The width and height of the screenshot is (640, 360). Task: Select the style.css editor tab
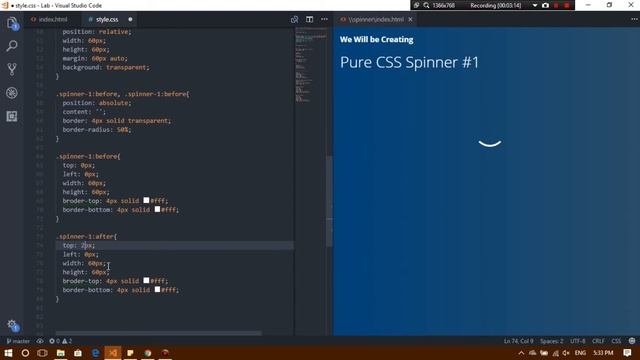tap(107, 19)
